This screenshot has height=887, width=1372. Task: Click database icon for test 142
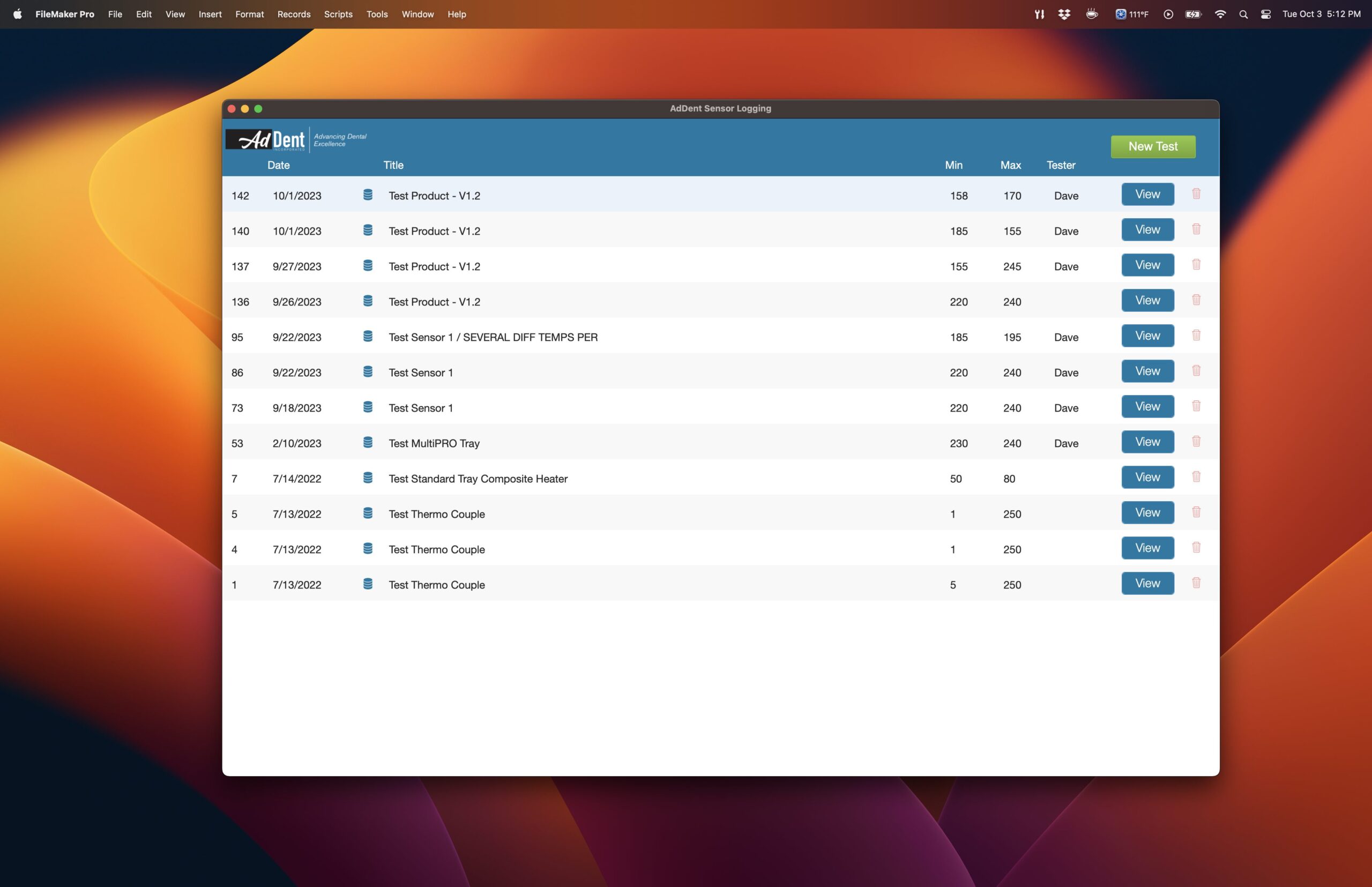(368, 195)
